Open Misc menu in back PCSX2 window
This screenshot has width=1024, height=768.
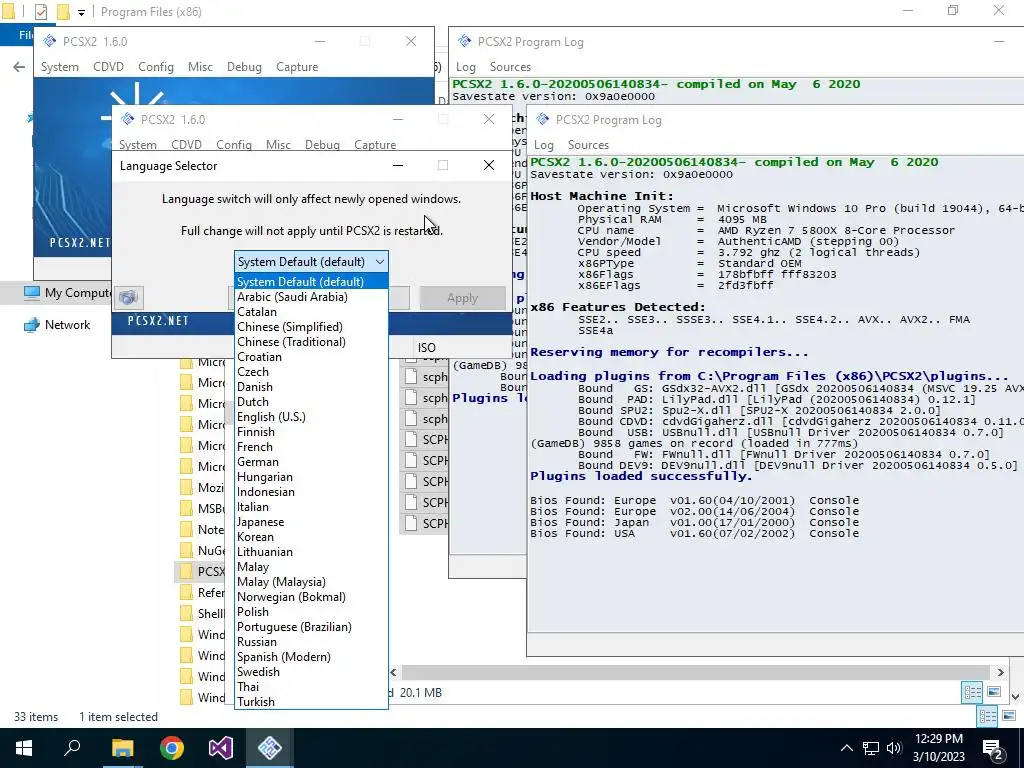pyautogui.click(x=200, y=67)
